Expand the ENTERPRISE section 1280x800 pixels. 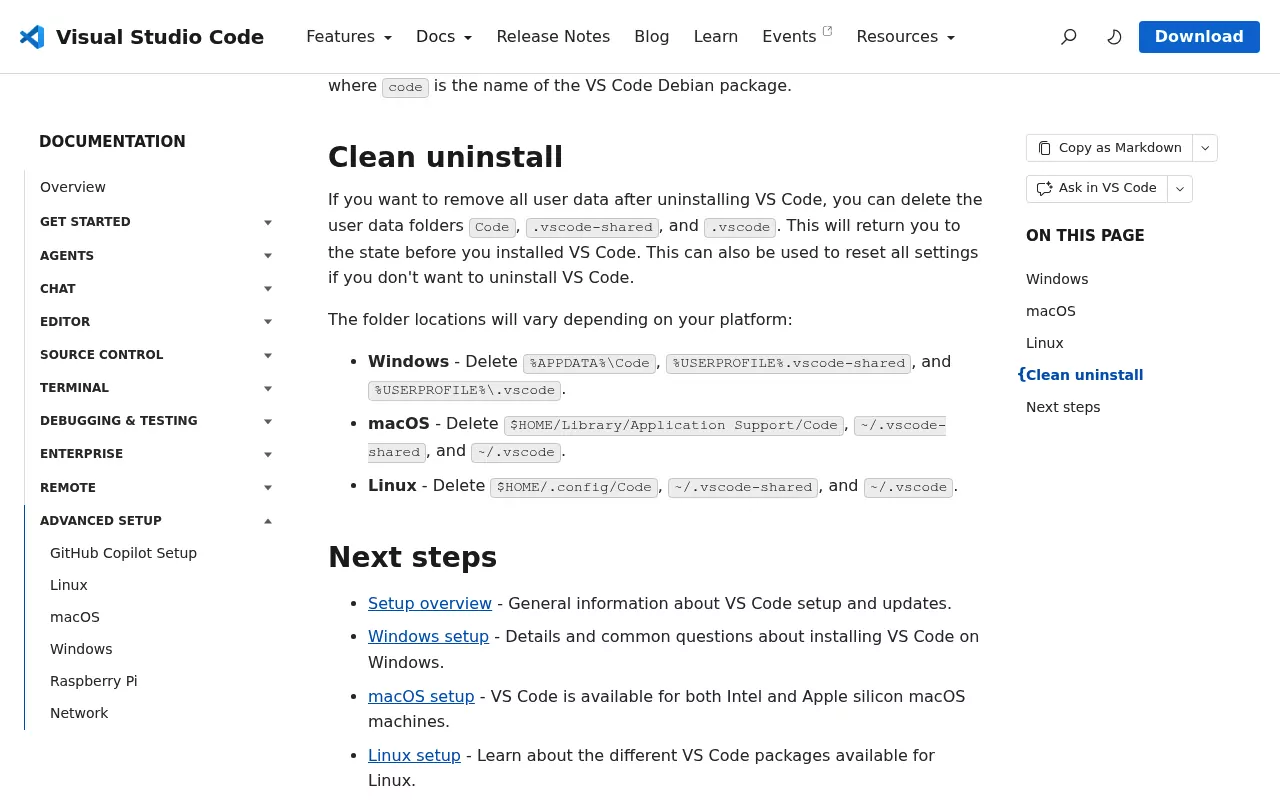pos(156,454)
